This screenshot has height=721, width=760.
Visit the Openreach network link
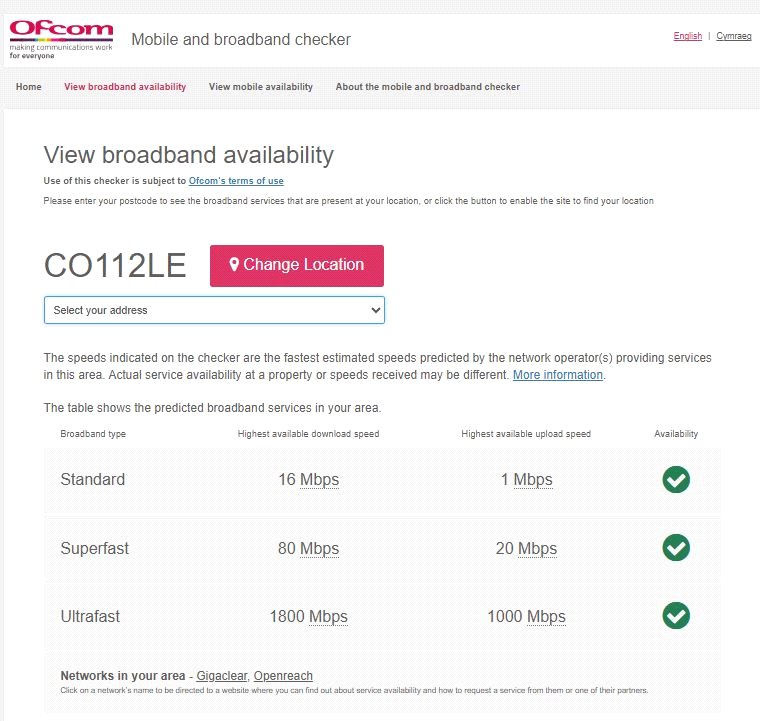click(283, 676)
